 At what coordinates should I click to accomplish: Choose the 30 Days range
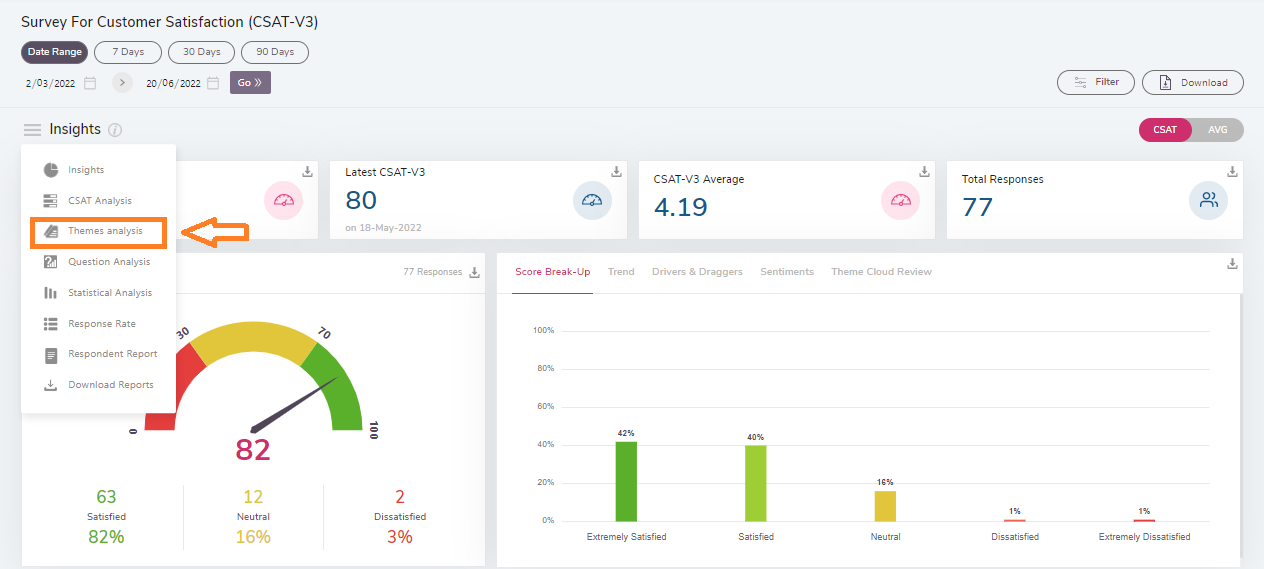pyautogui.click(x=201, y=52)
